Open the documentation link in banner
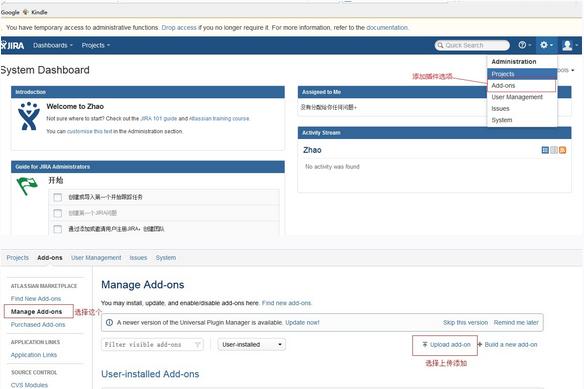Screen dimensions: 584x389 coord(387,28)
